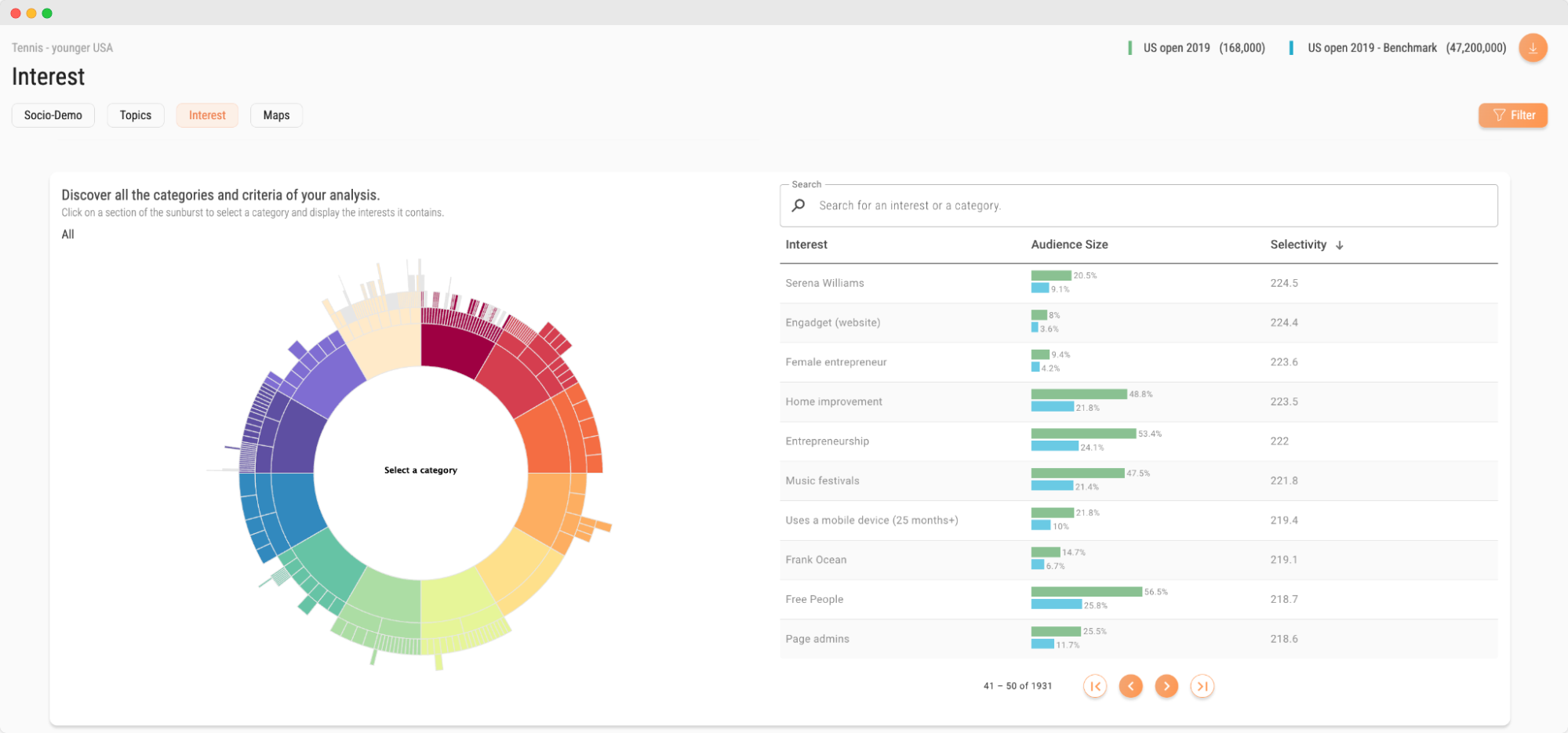Select the Interest tab

[207, 115]
